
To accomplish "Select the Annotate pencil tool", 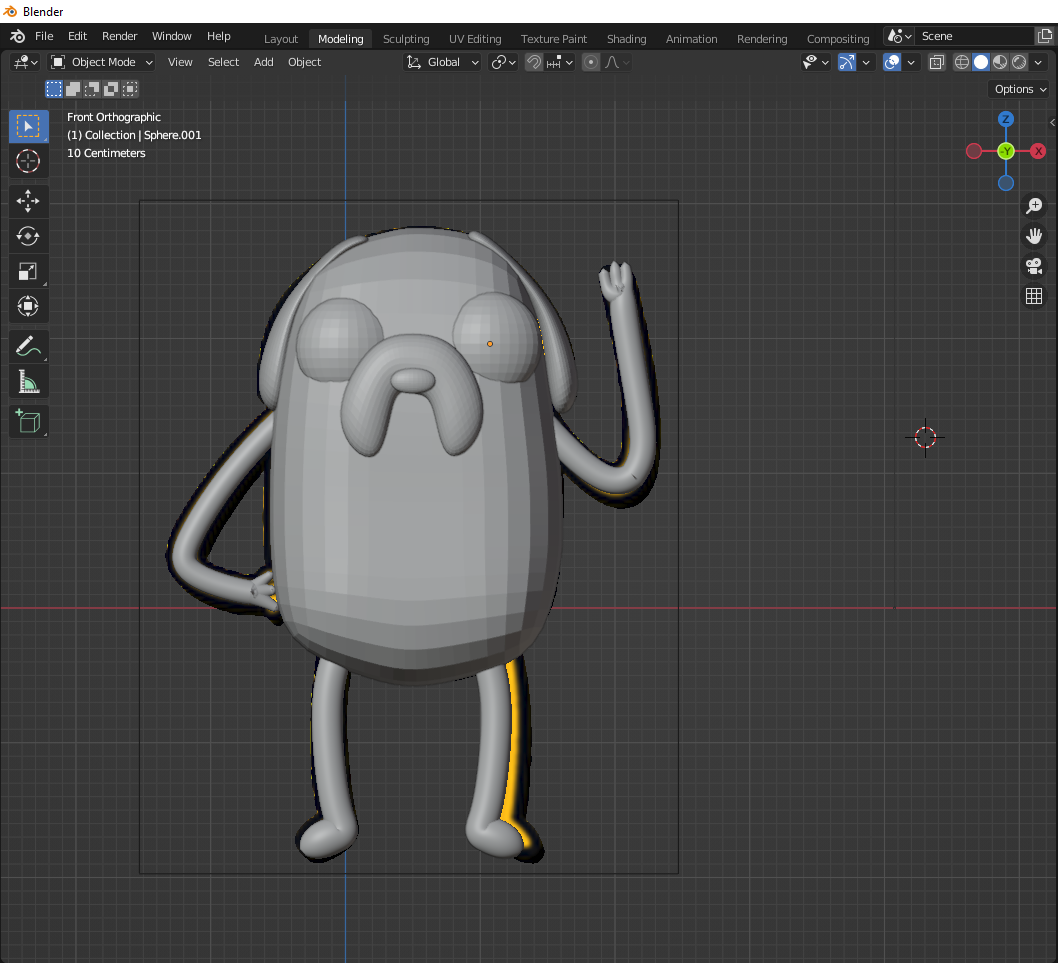I will pyautogui.click(x=28, y=346).
